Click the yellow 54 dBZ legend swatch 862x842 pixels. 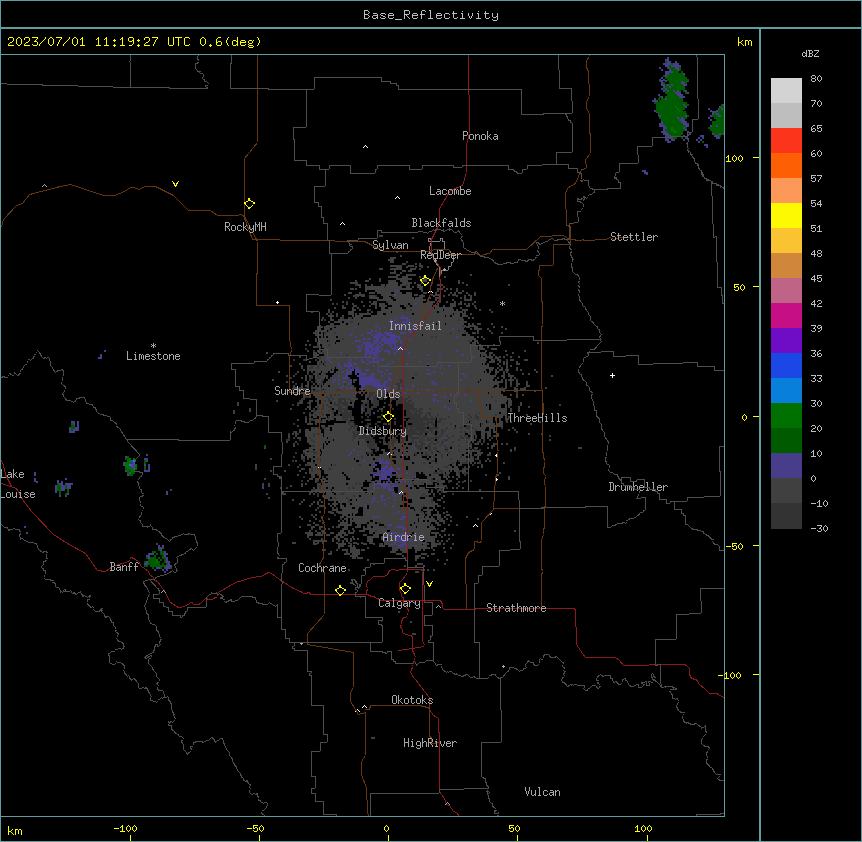click(x=786, y=215)
